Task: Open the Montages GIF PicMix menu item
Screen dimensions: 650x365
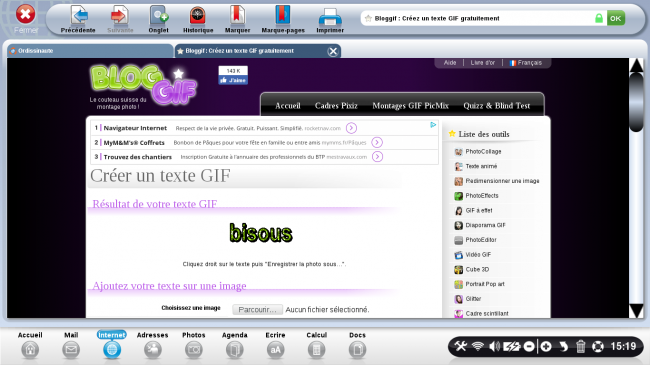Action: tap(410, 106)
